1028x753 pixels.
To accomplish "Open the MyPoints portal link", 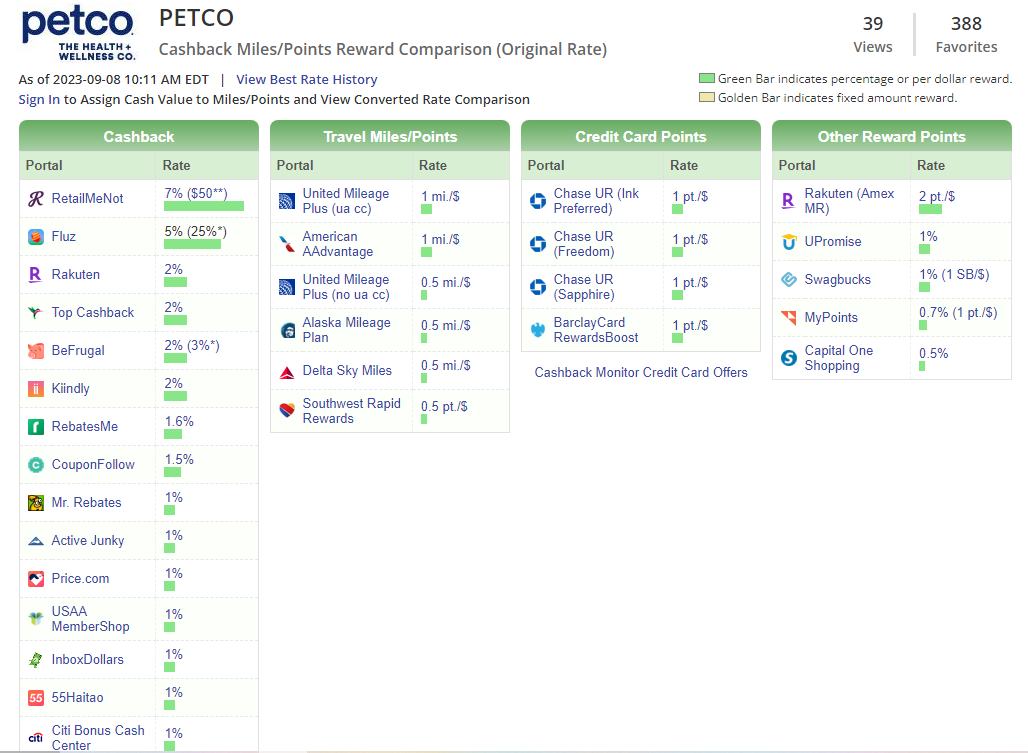I will [831, 318].
